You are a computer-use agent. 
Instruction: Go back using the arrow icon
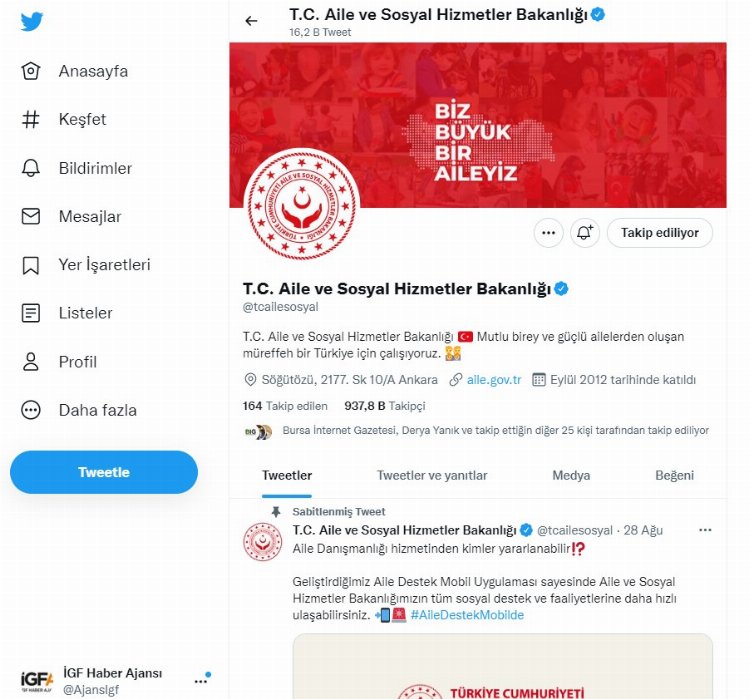(x=251, y=21)
